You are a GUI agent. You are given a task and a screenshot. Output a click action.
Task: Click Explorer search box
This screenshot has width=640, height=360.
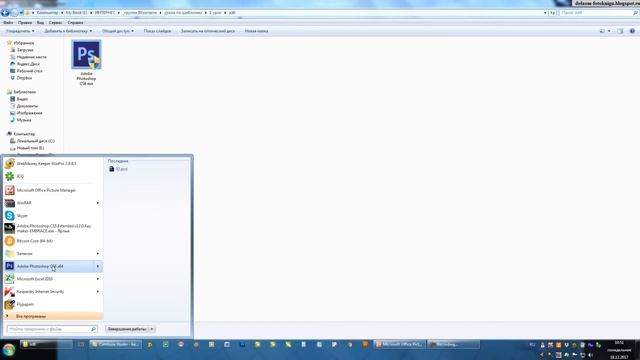coord(599,13)
